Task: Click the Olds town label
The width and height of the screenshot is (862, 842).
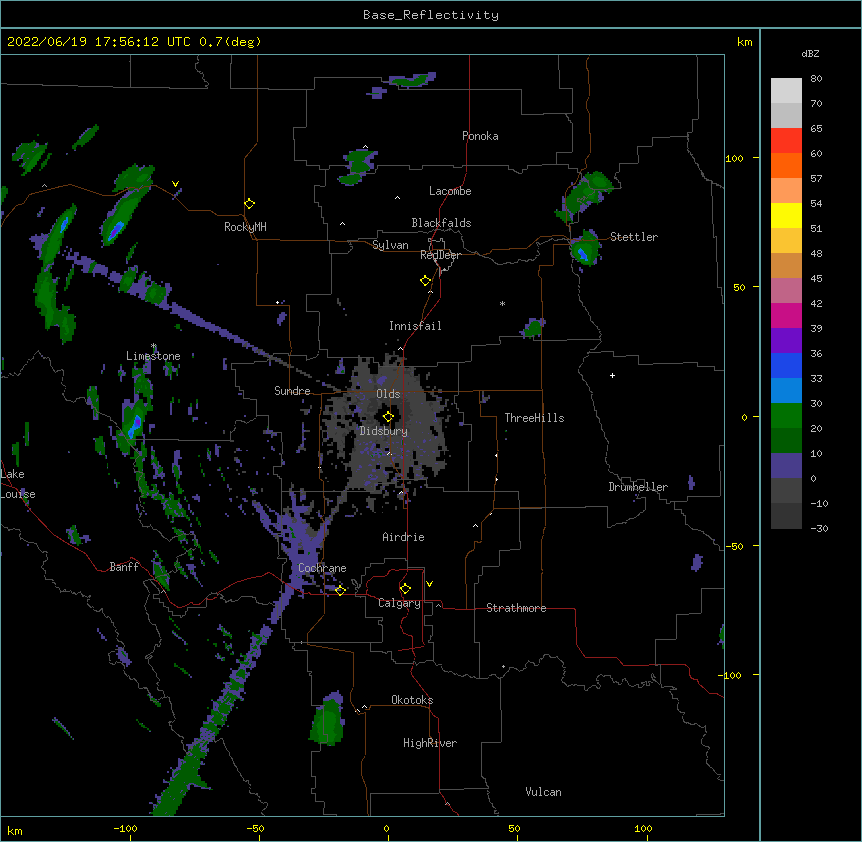Action: tap(388, 394)
